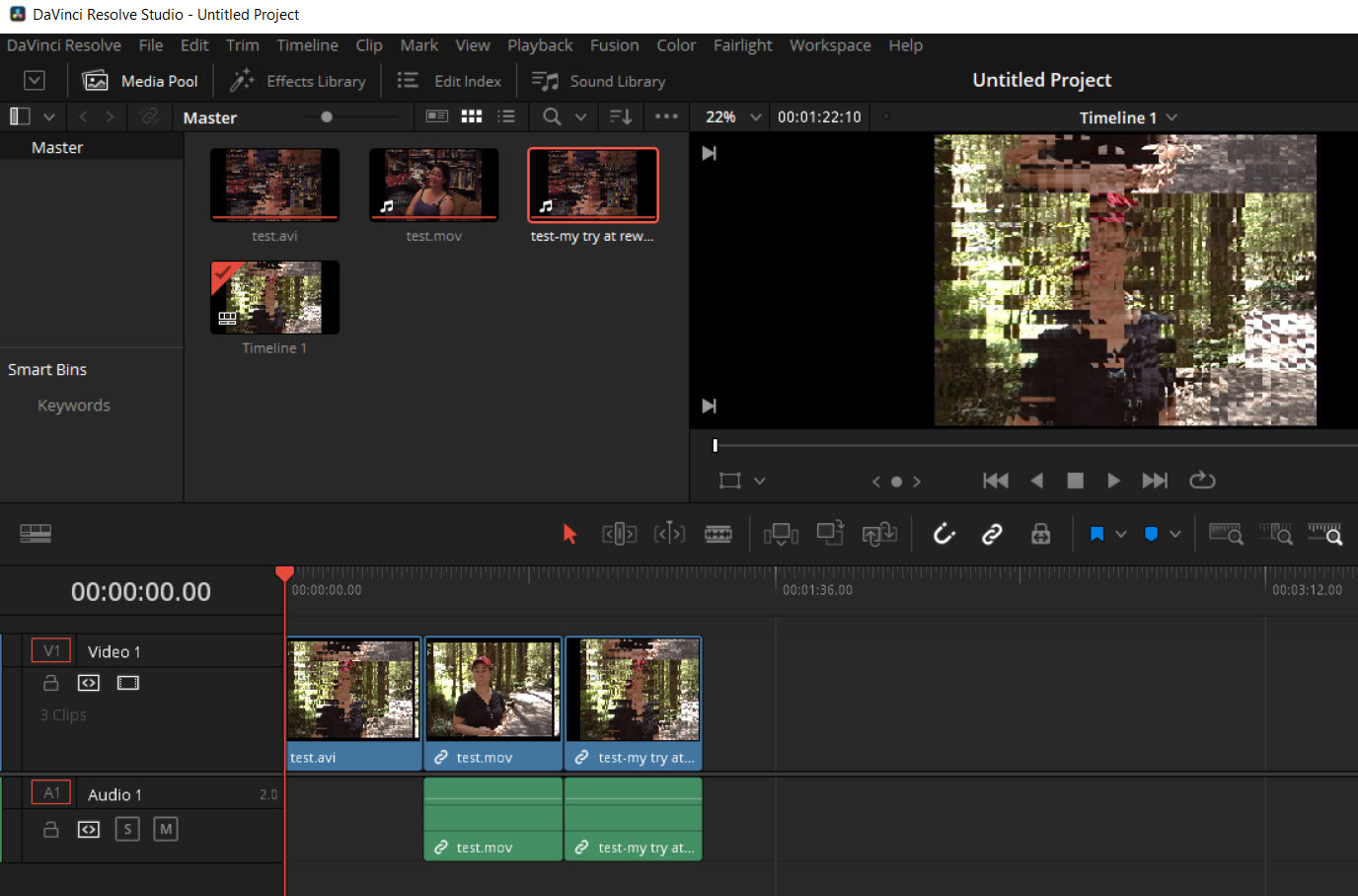1358x896 pixels.
Task: Mute the Audio 1 track
Action: [166, 829]
